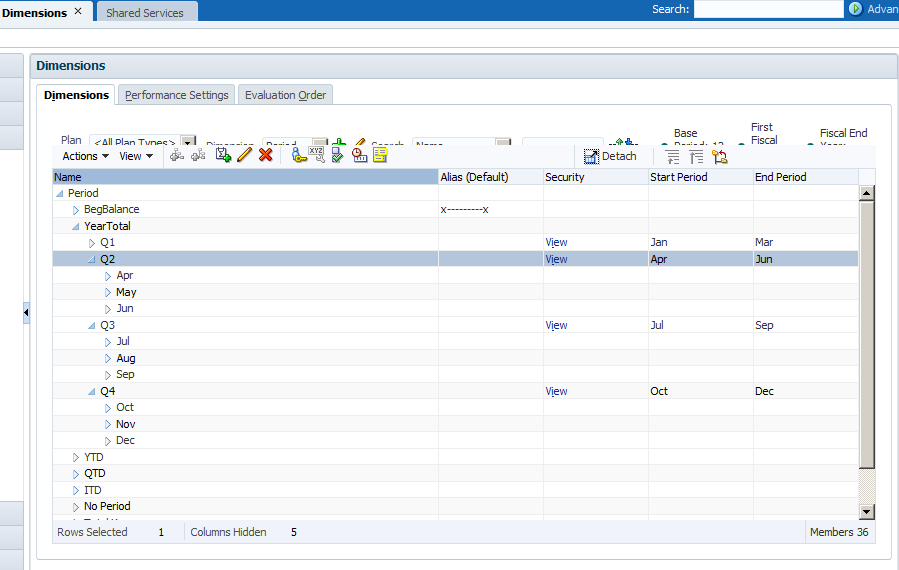899x570 pixels.
Task: Click the show ancestors hierarchy icon
Action: [720, 157]
